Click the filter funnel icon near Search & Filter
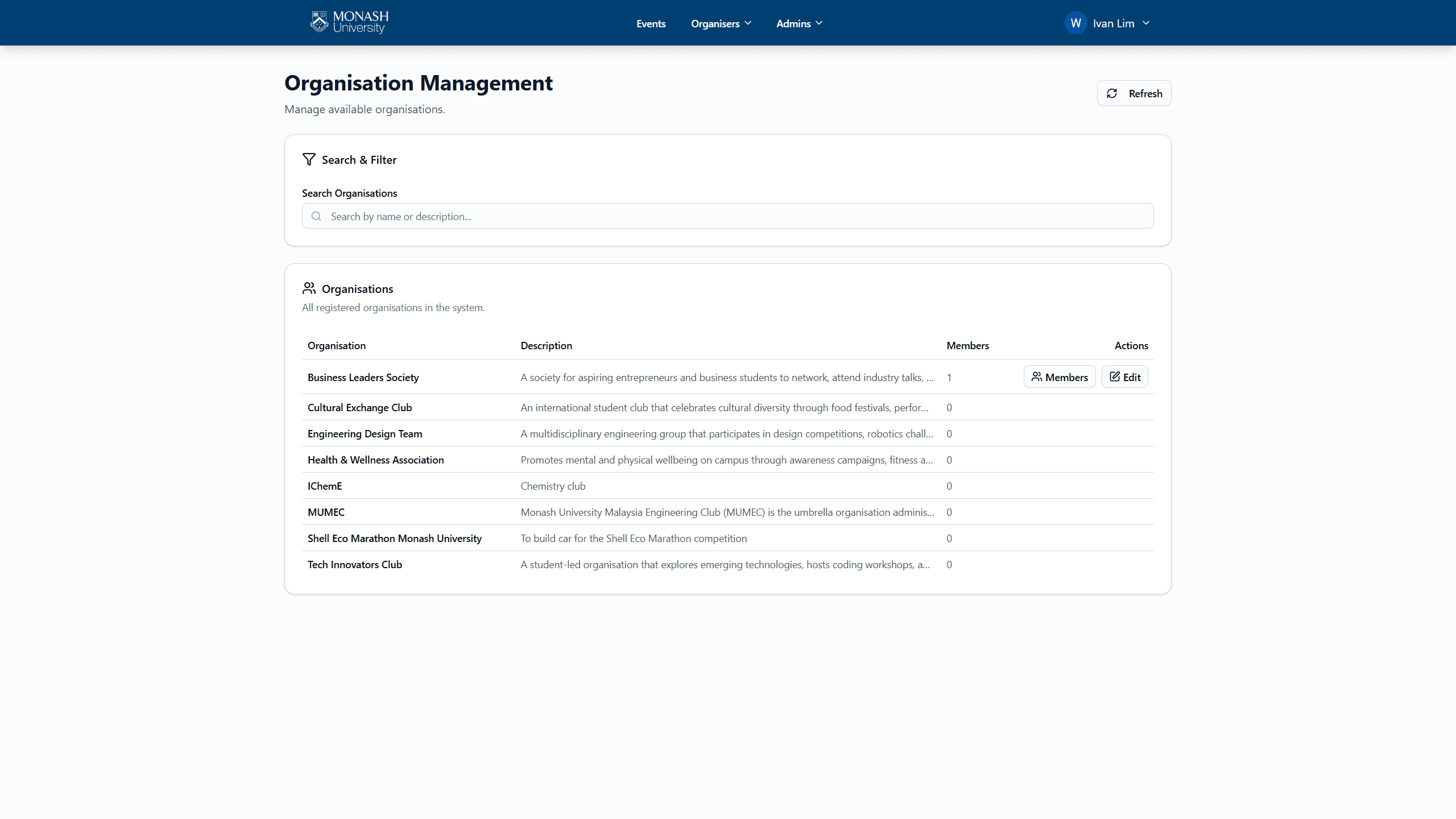 [x=309, y=159]
